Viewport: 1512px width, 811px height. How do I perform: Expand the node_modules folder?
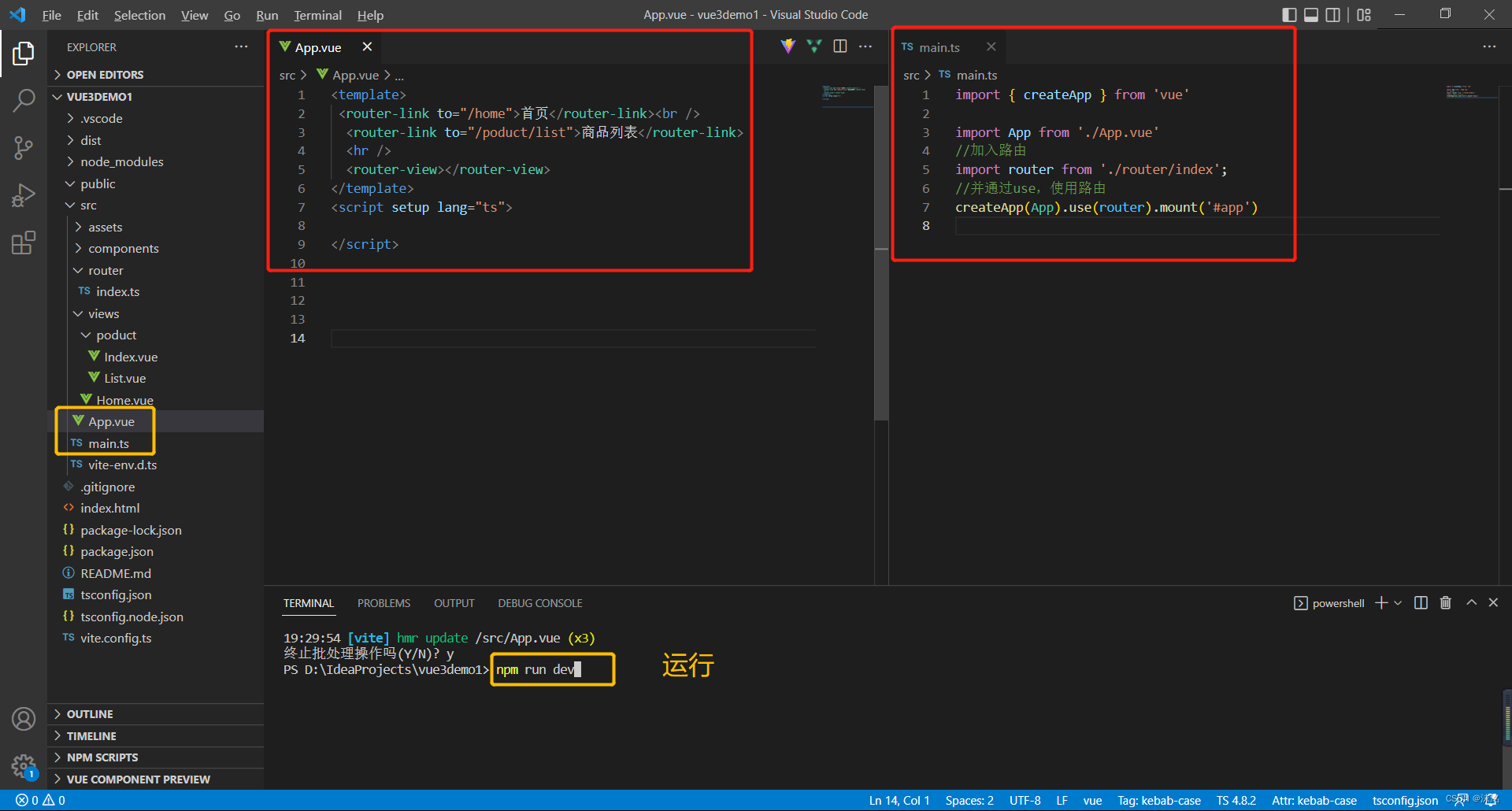click(123, 161)
